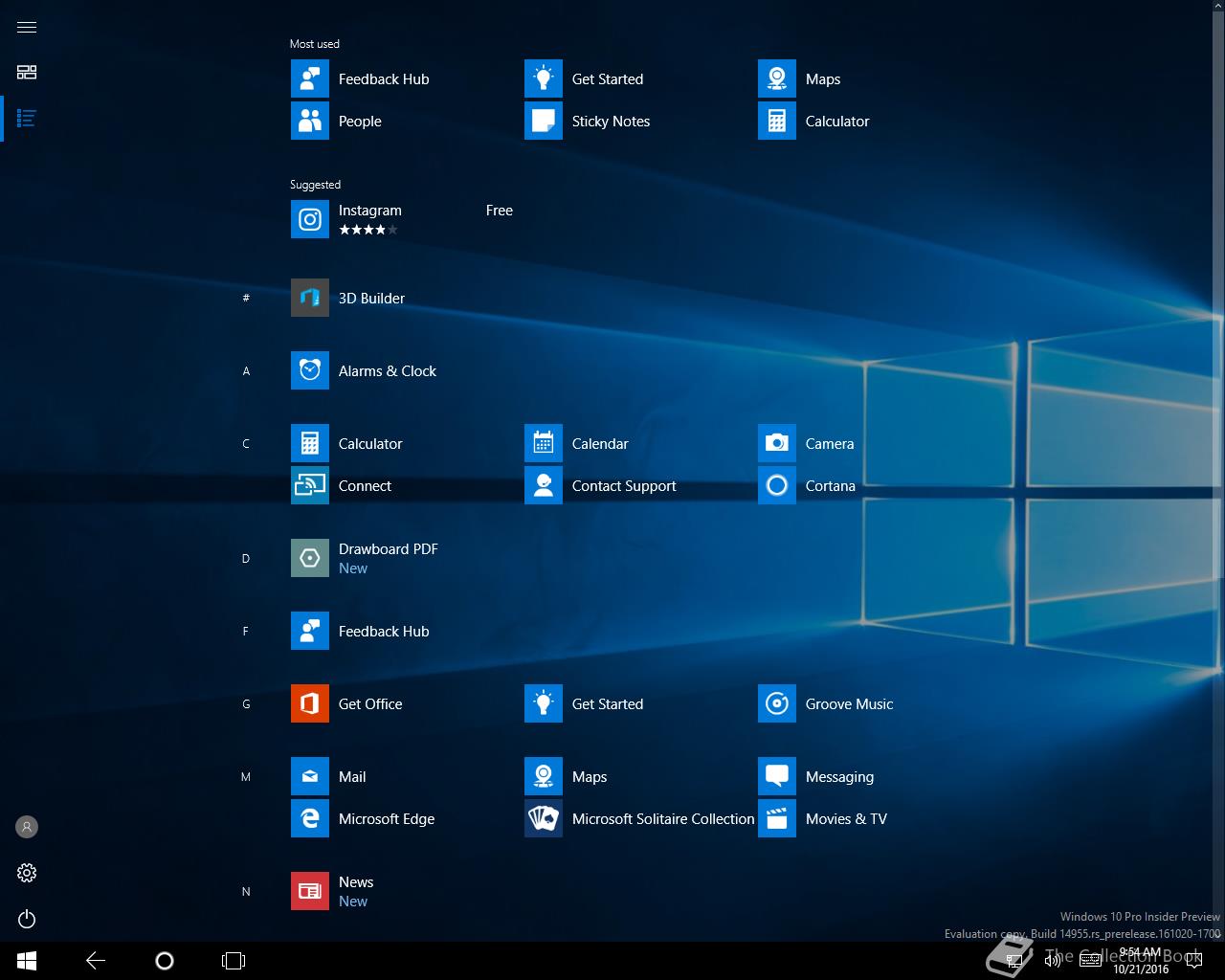Click the "Free" label beside Instagram
1225x980 pixels.
(500, 211)
